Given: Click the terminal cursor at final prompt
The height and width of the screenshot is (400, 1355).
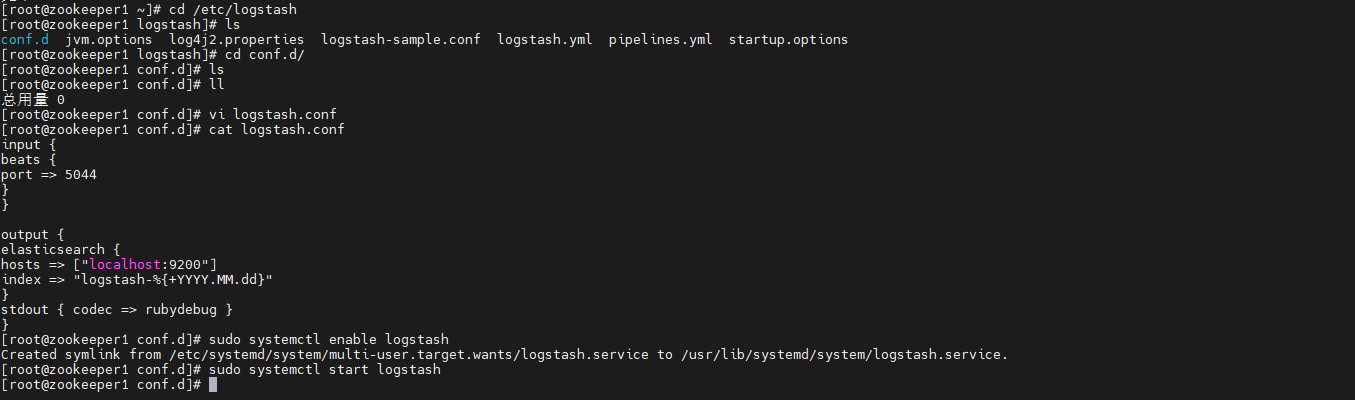Looking at the screenshot, I should [x=213, y=385].
